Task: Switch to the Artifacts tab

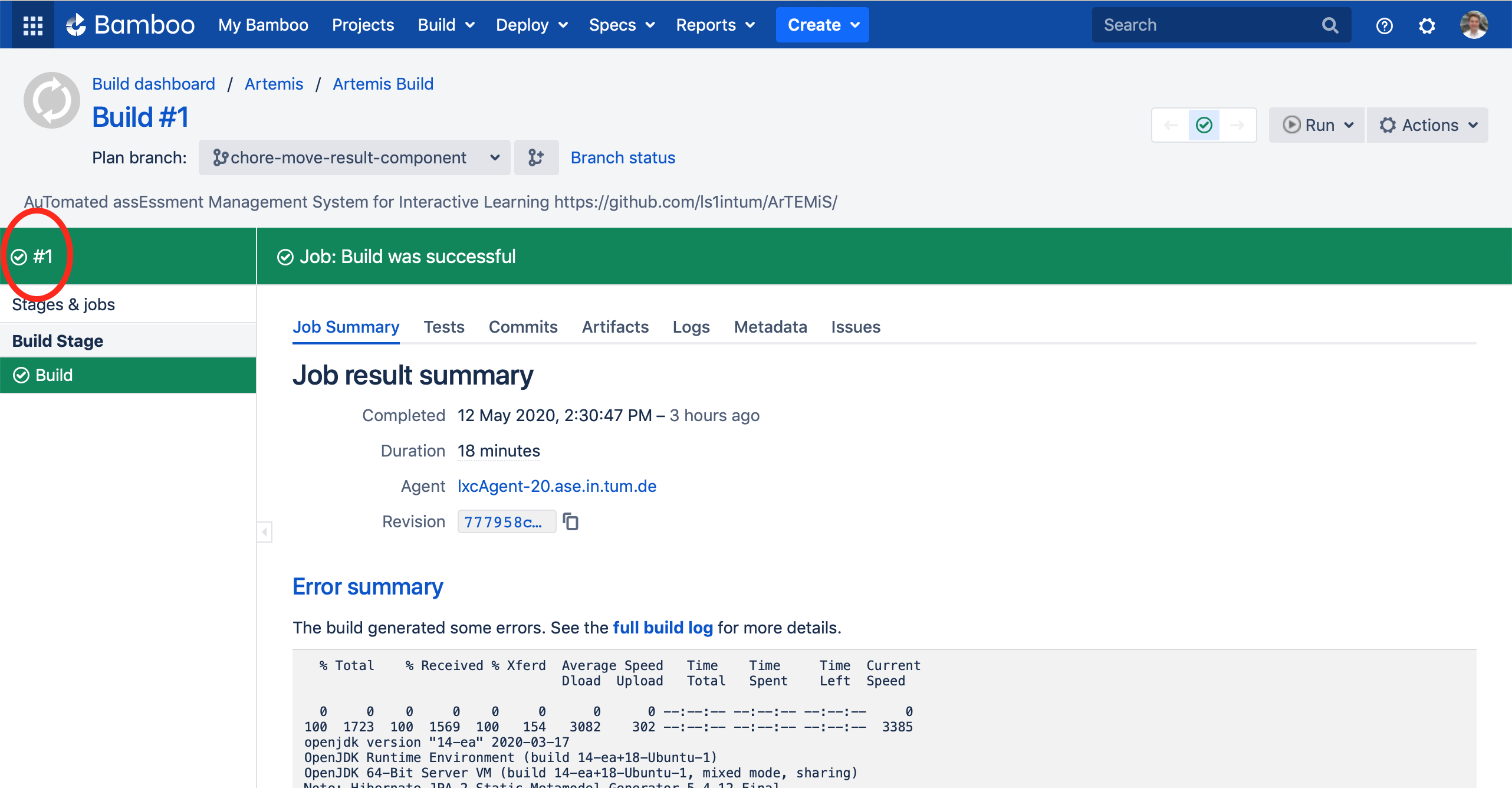Action: [x=615, y=327]
